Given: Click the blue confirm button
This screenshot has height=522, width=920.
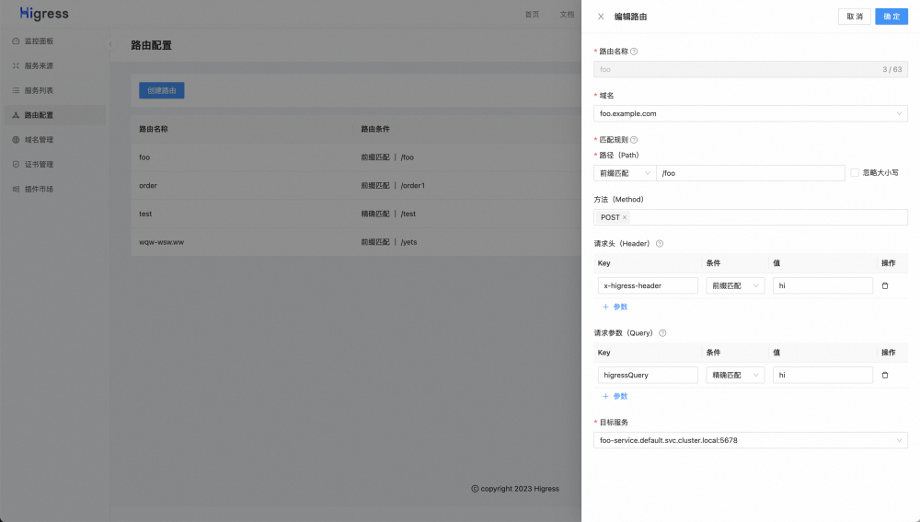Looking at the screenshot, I should tap(891, 17).
